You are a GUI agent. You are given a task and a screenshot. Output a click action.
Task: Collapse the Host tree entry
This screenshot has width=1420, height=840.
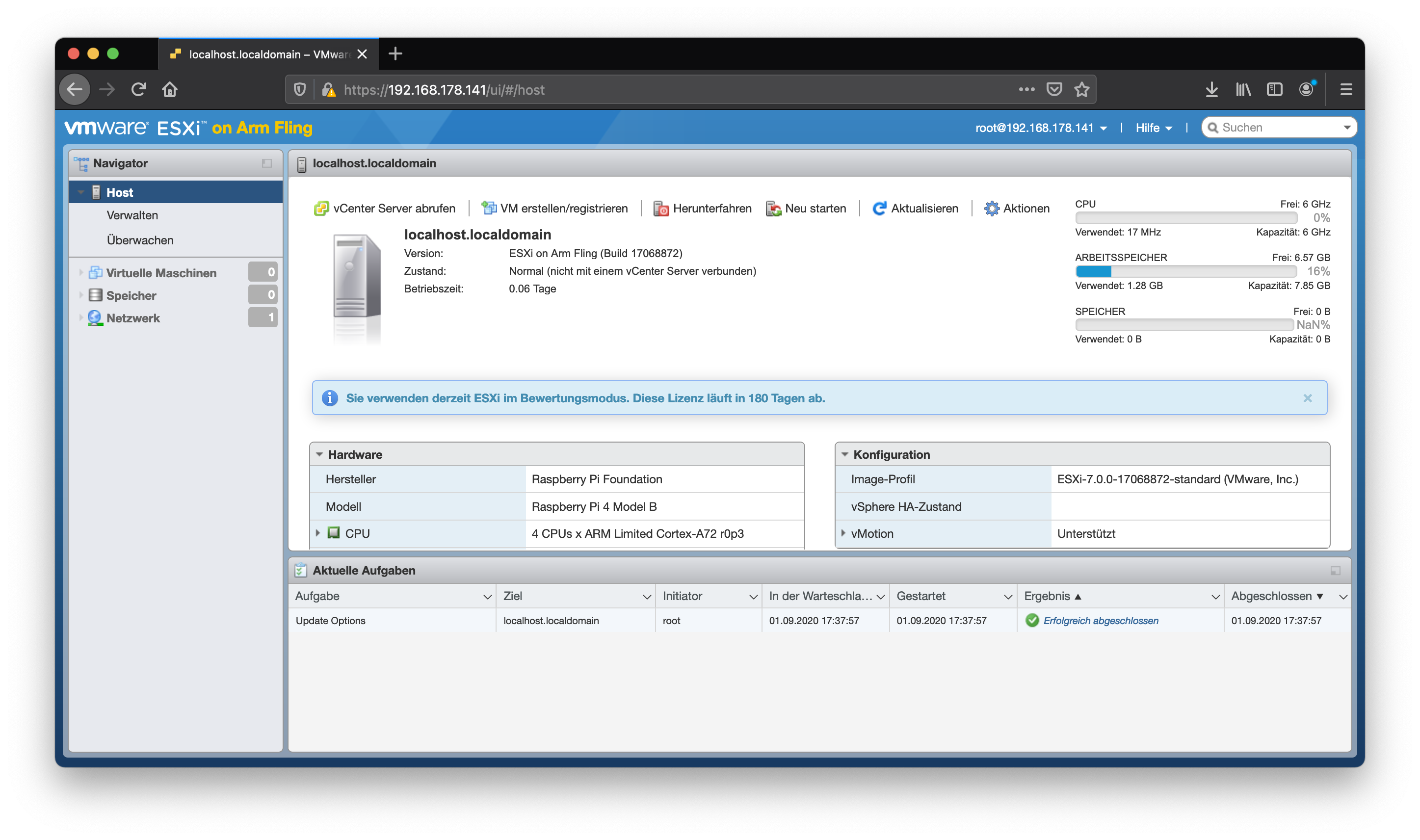coord(81,192)
